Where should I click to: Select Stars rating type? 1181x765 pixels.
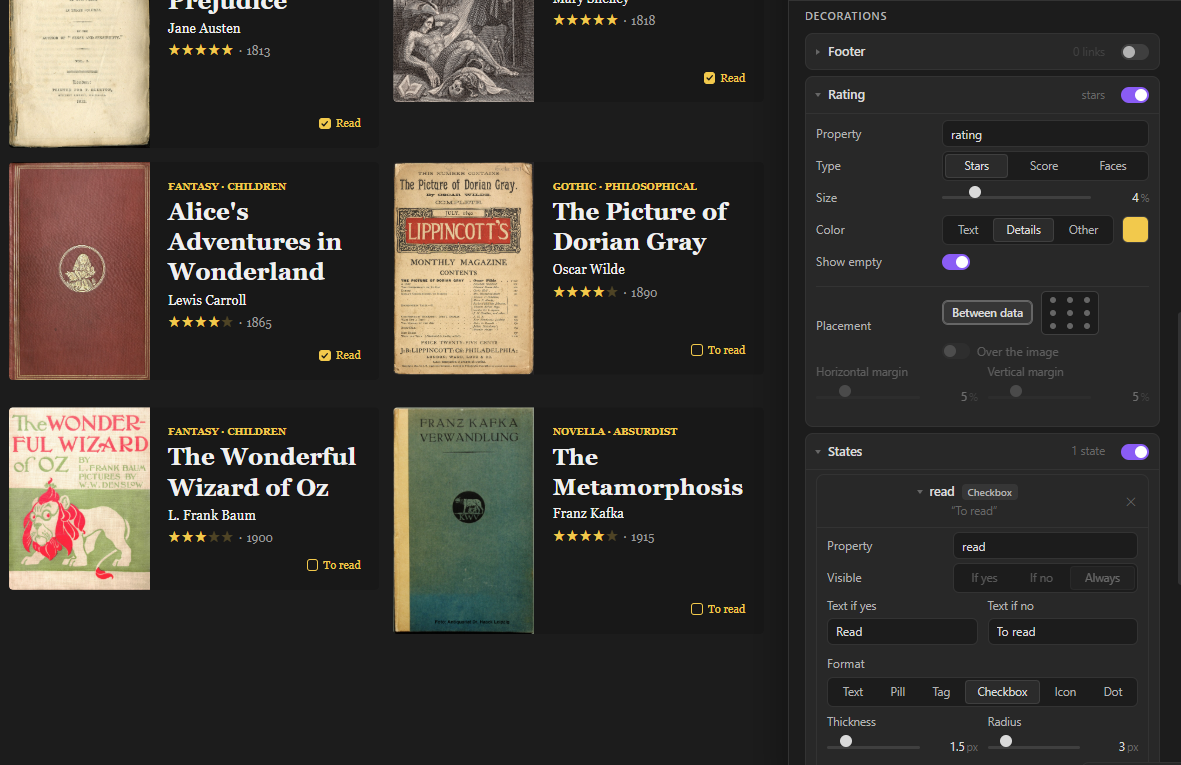976,166
